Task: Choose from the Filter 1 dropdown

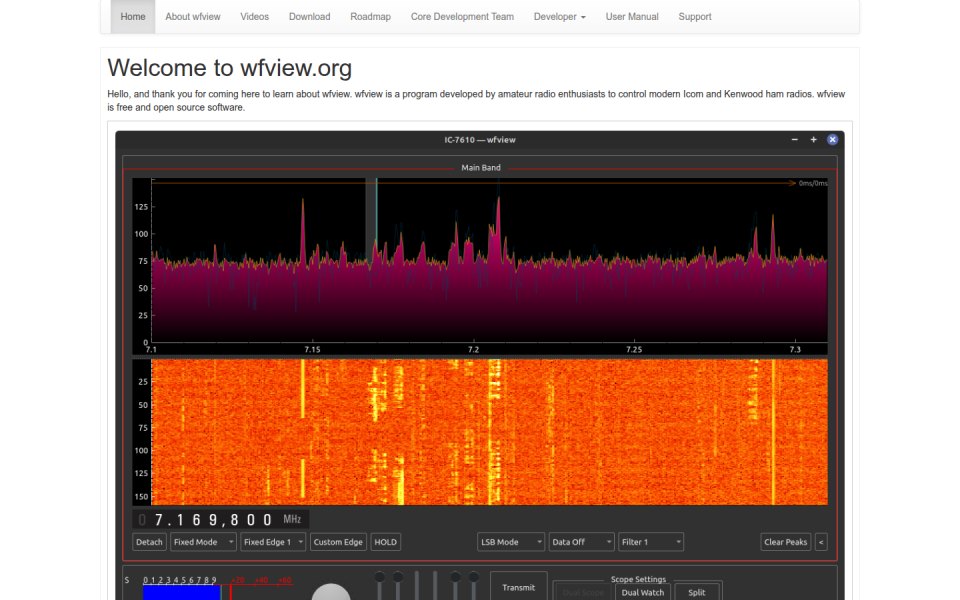Action: pos(651,542)
